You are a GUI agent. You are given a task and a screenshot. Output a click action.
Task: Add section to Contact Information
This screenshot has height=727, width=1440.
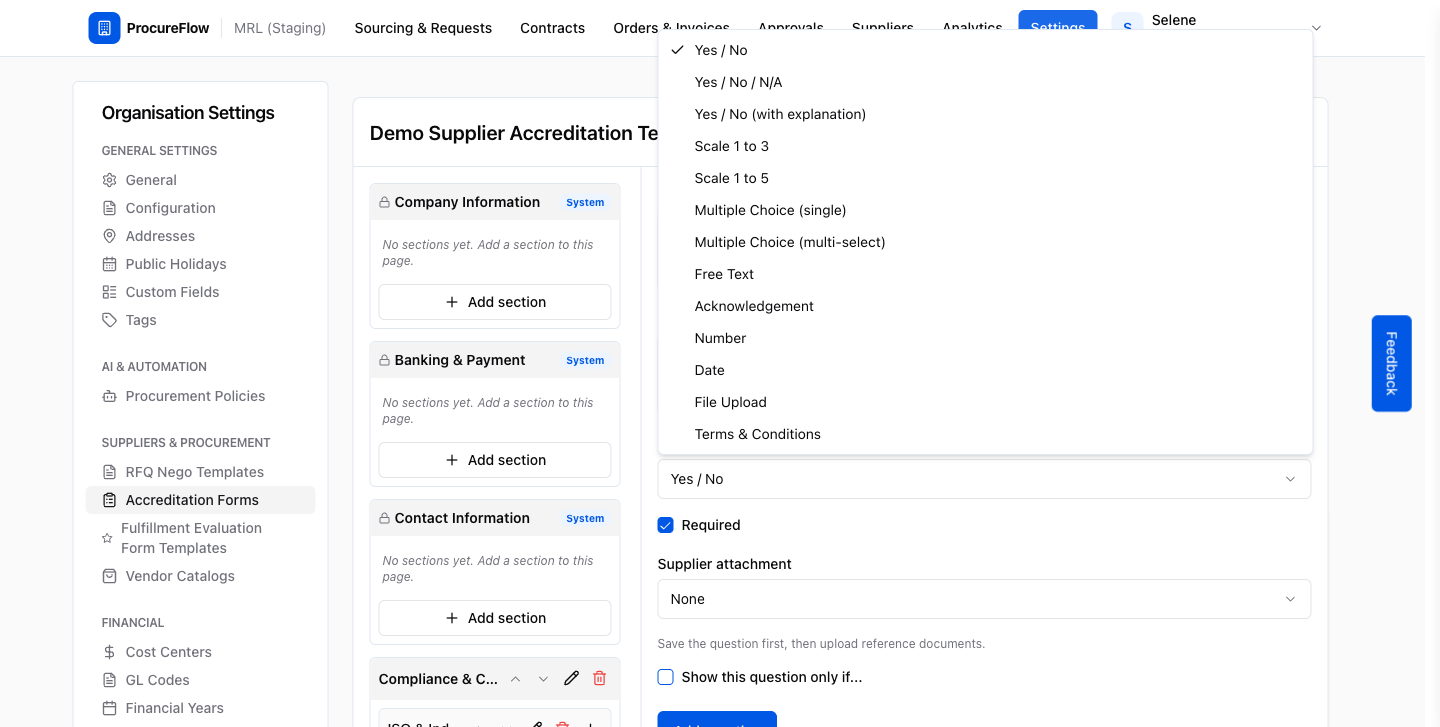[x=495, y=618]
